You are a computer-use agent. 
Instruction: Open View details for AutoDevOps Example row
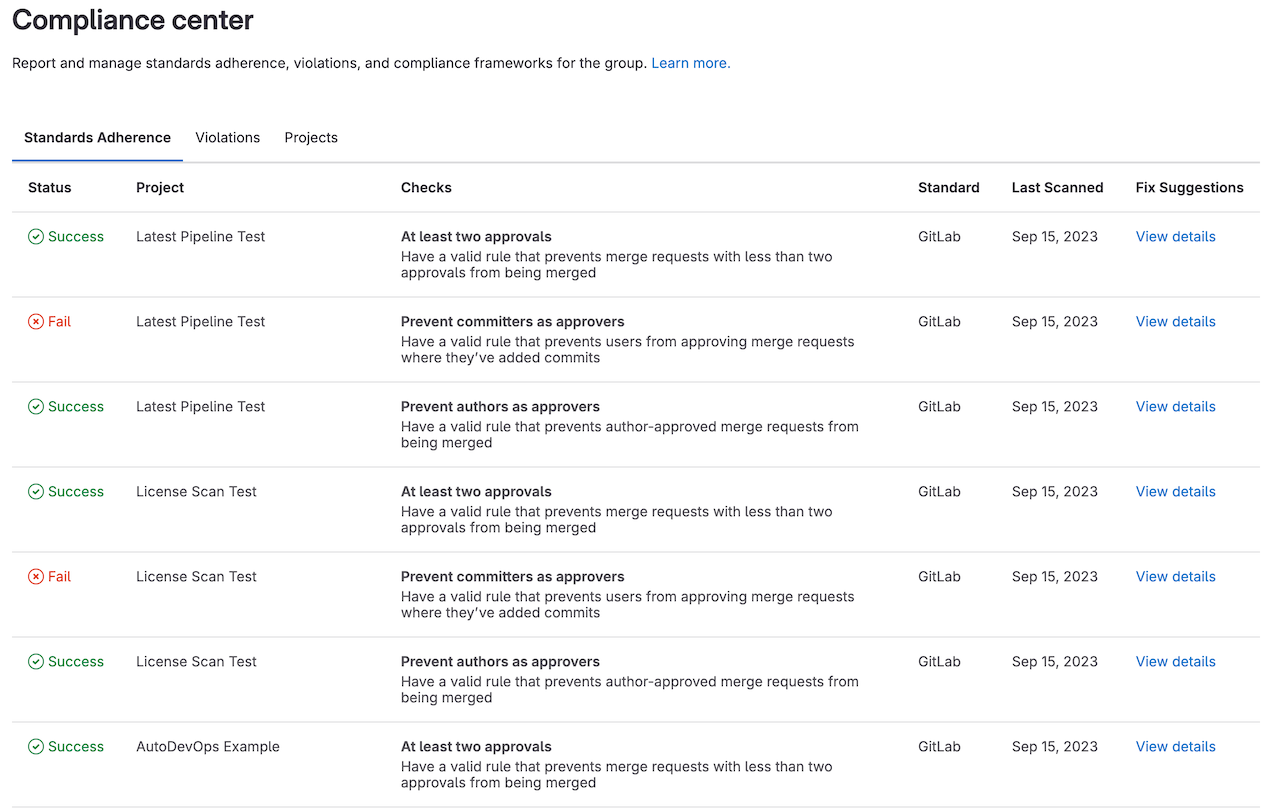pos(1175,747)
